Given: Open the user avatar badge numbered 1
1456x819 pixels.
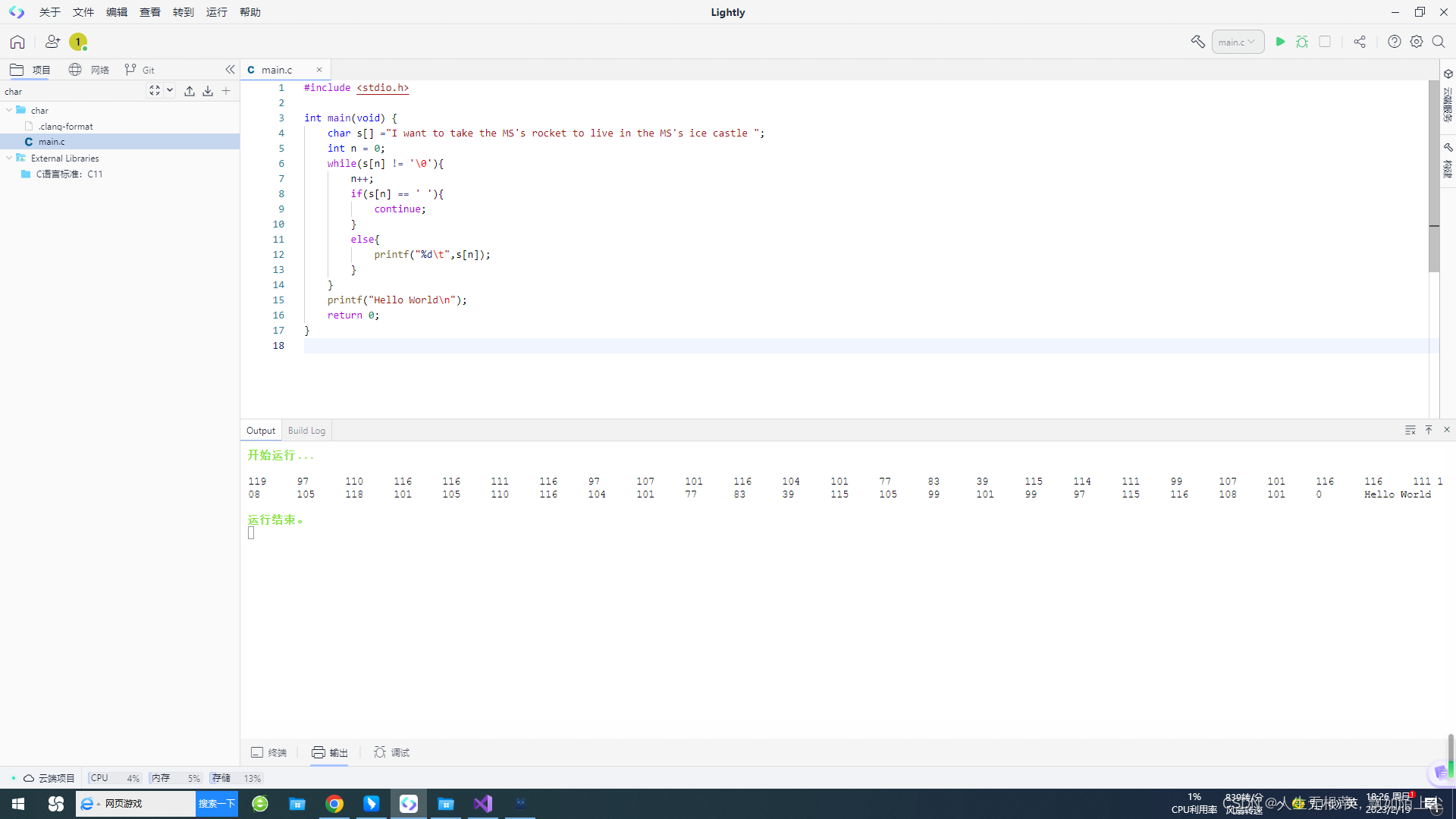Looking at the screenshot, I should pos(78,42).
